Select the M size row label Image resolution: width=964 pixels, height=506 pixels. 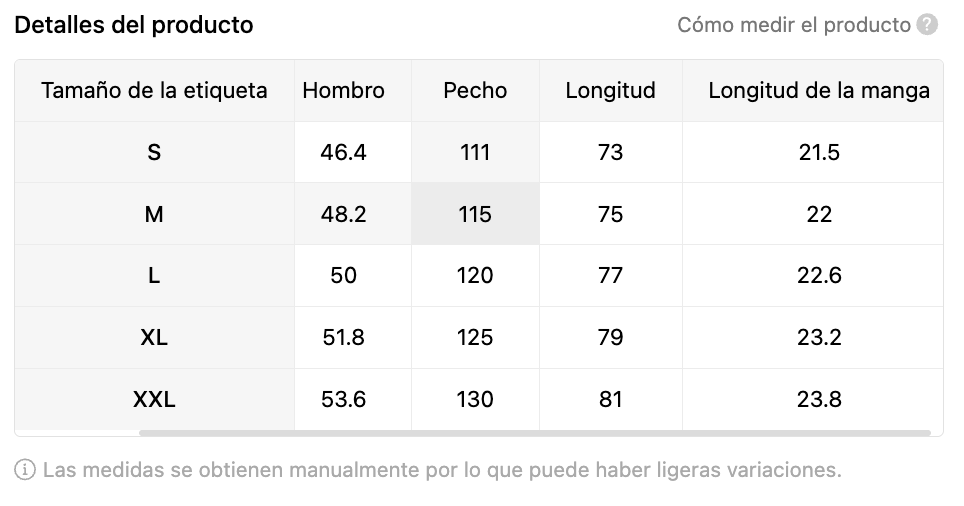tap(154, 214)
